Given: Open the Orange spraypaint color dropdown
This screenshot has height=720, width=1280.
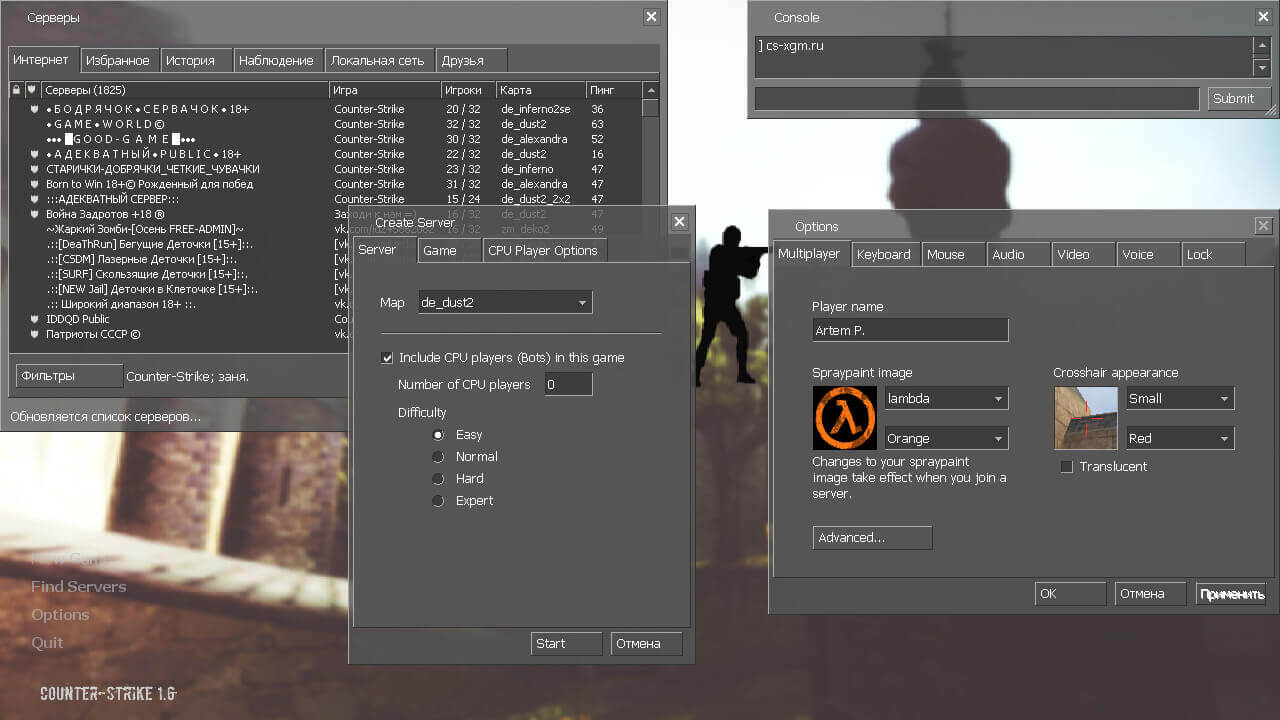Looking at the screenshot, I should [x=945, y=438].
